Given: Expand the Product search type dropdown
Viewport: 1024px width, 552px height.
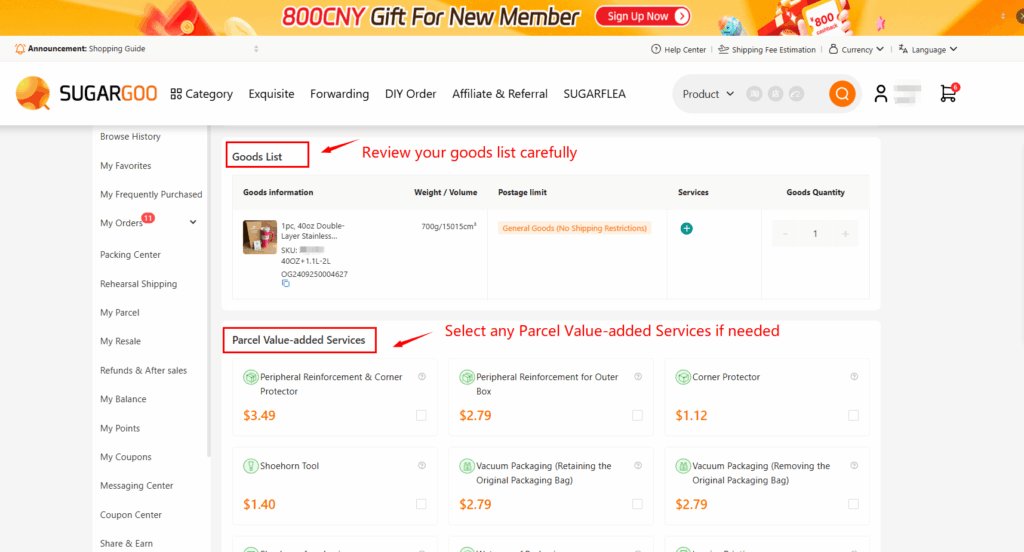Looking at the screenshot, I should point(708,94).
